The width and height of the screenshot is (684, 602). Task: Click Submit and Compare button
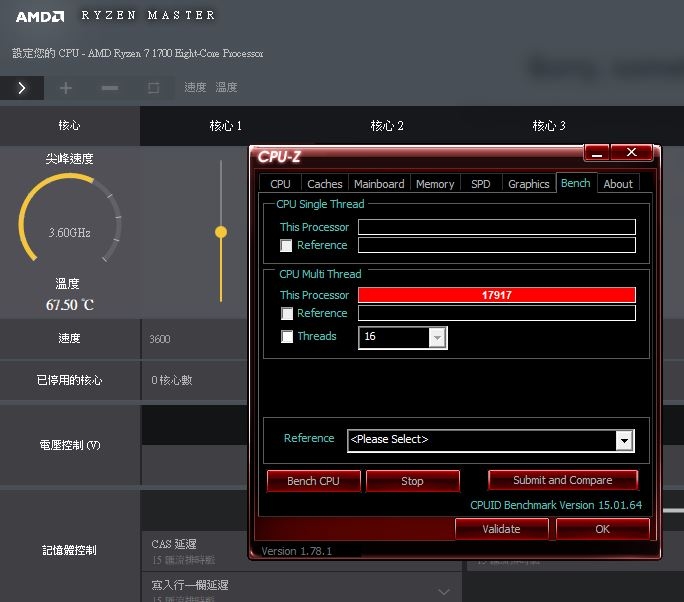coord(563,480)
